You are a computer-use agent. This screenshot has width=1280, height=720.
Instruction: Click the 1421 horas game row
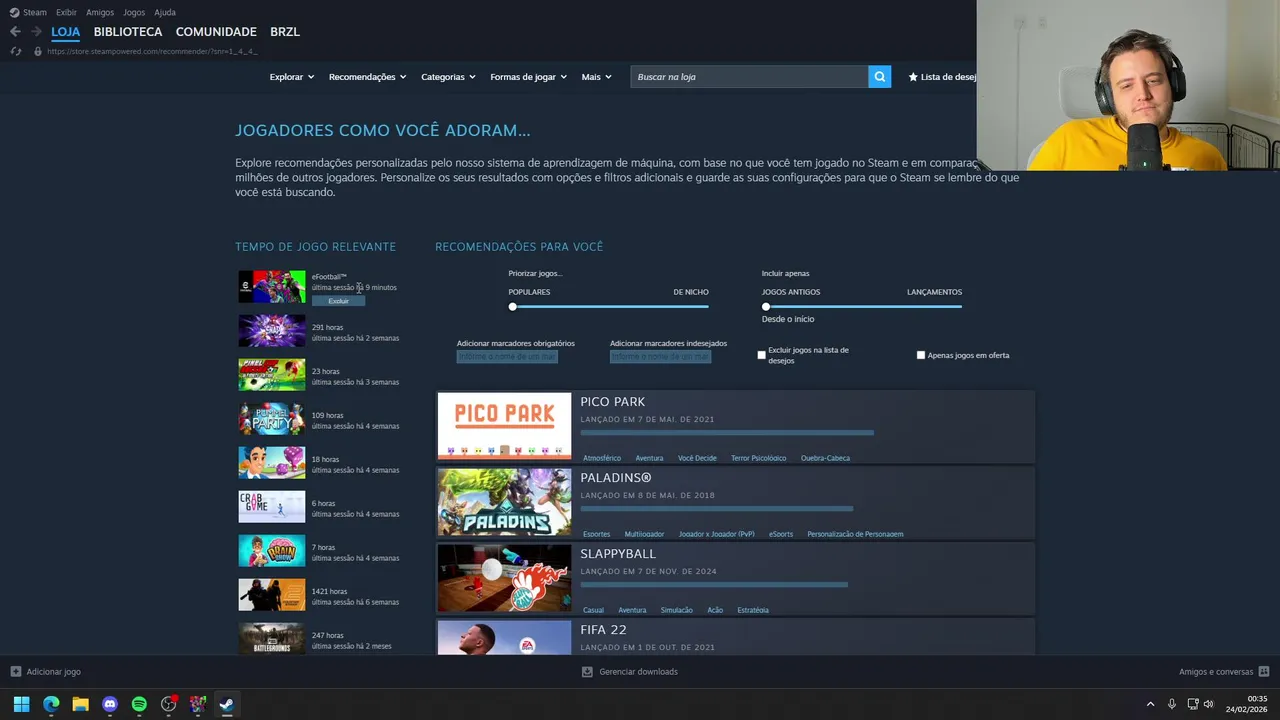(x=319, y=595)
